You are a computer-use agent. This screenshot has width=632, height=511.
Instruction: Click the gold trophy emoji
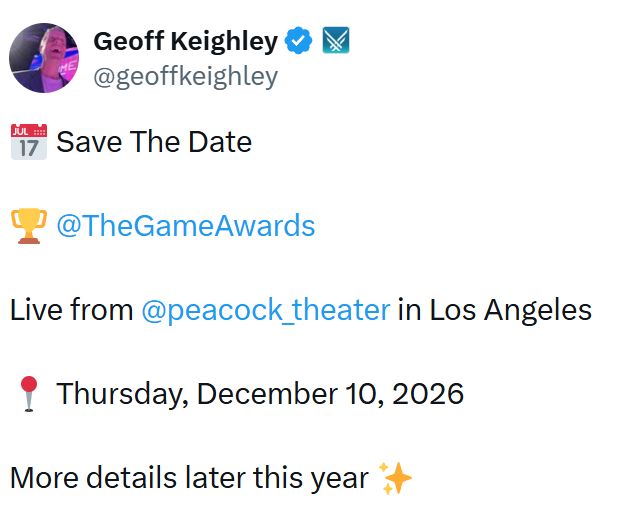tap(28, 226)
